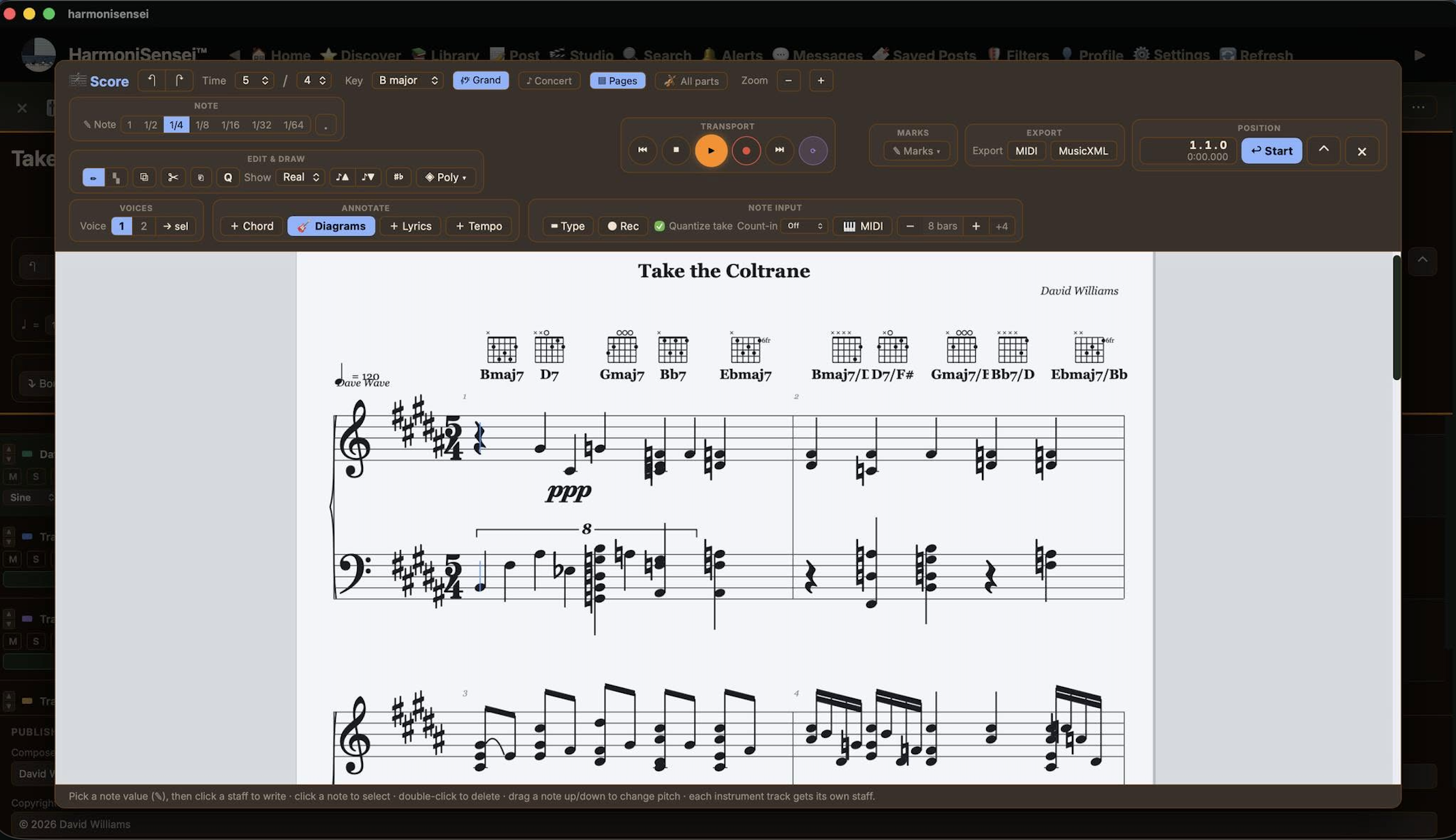
Task: Select Voice 2
Action: tap(144, 226)
